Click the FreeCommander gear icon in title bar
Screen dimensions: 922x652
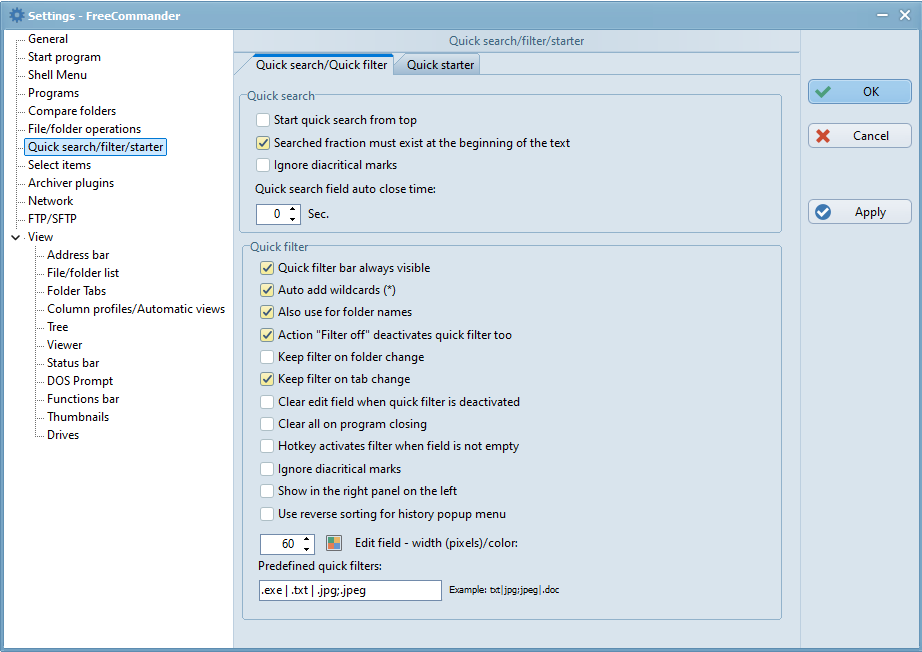coord(17,16)
